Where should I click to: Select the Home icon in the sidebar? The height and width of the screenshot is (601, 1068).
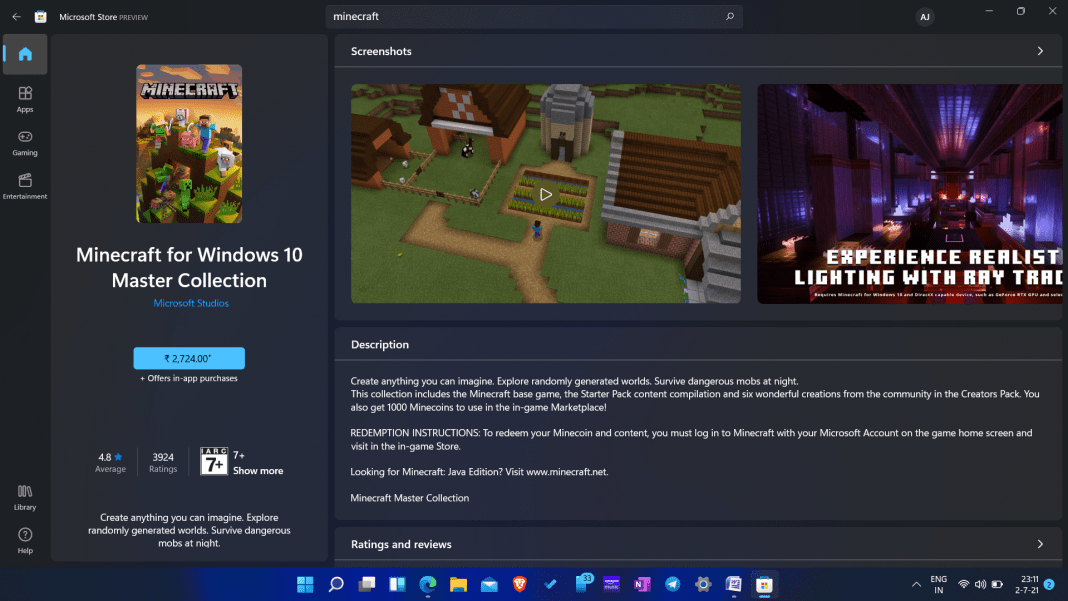pyautogui.click(x=25, y=55)
